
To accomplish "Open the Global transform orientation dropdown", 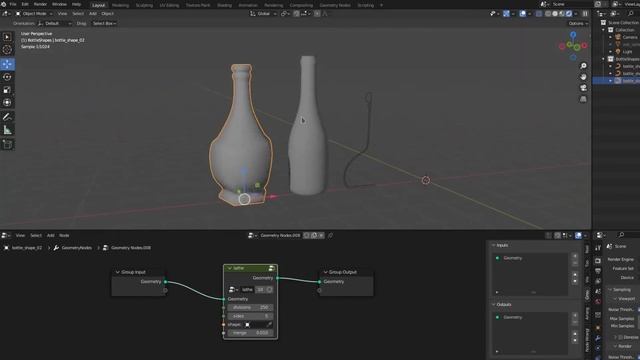I will 263,13.
